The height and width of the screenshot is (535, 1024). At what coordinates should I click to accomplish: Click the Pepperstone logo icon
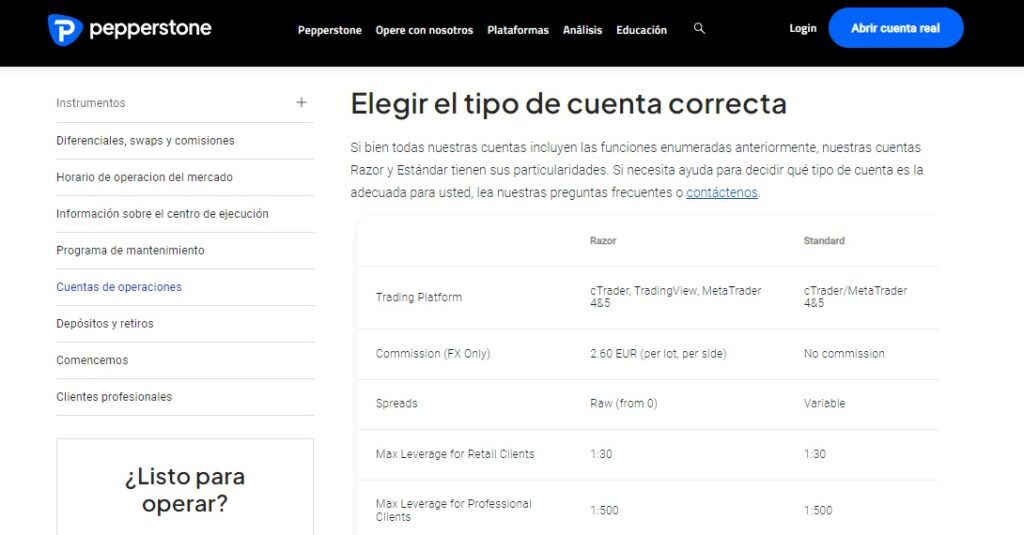click(x=65, y=29)
